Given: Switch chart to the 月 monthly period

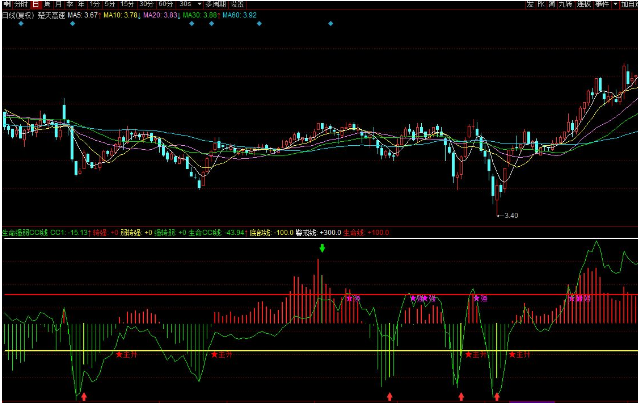Looking at the screenshot, I should (x=59, y=4).
